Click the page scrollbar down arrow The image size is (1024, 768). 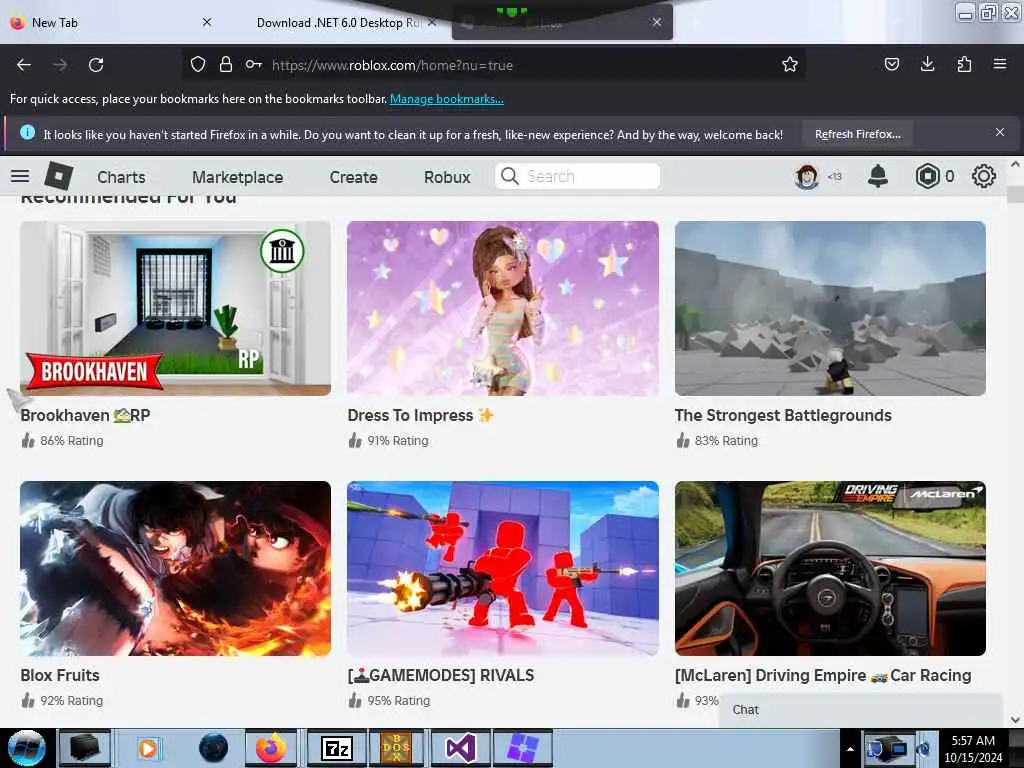tap(1015, 719)
